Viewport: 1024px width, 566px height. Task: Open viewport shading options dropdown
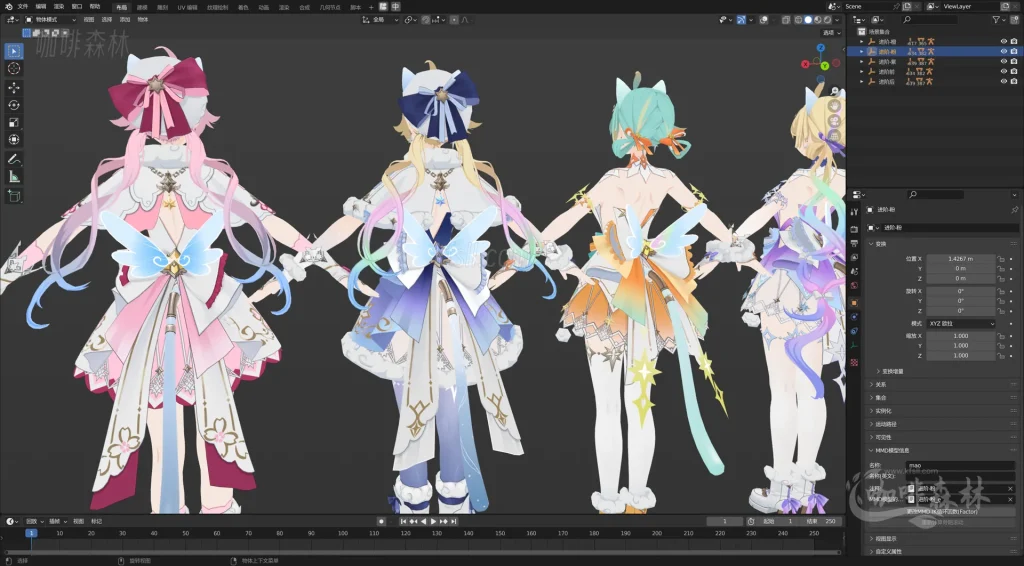coord(837,20)
